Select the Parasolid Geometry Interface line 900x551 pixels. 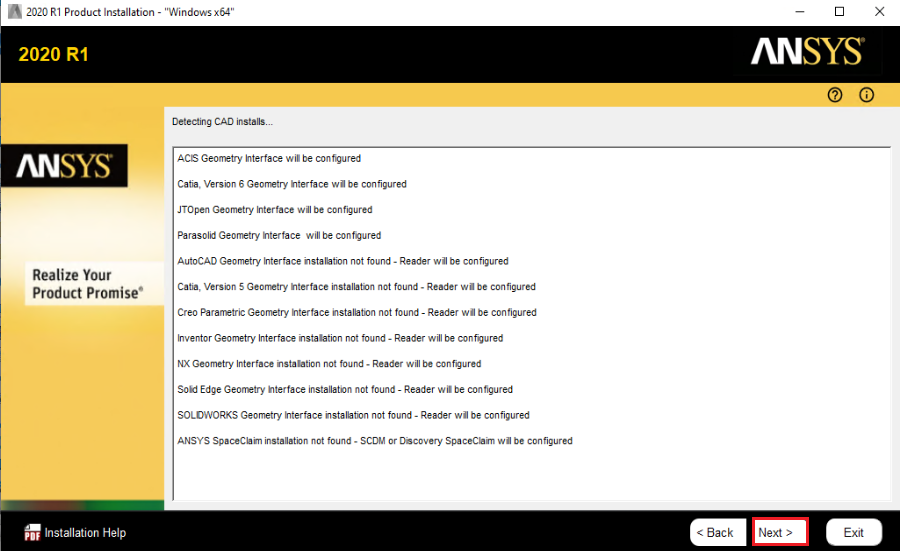click(x=279, y=235)
